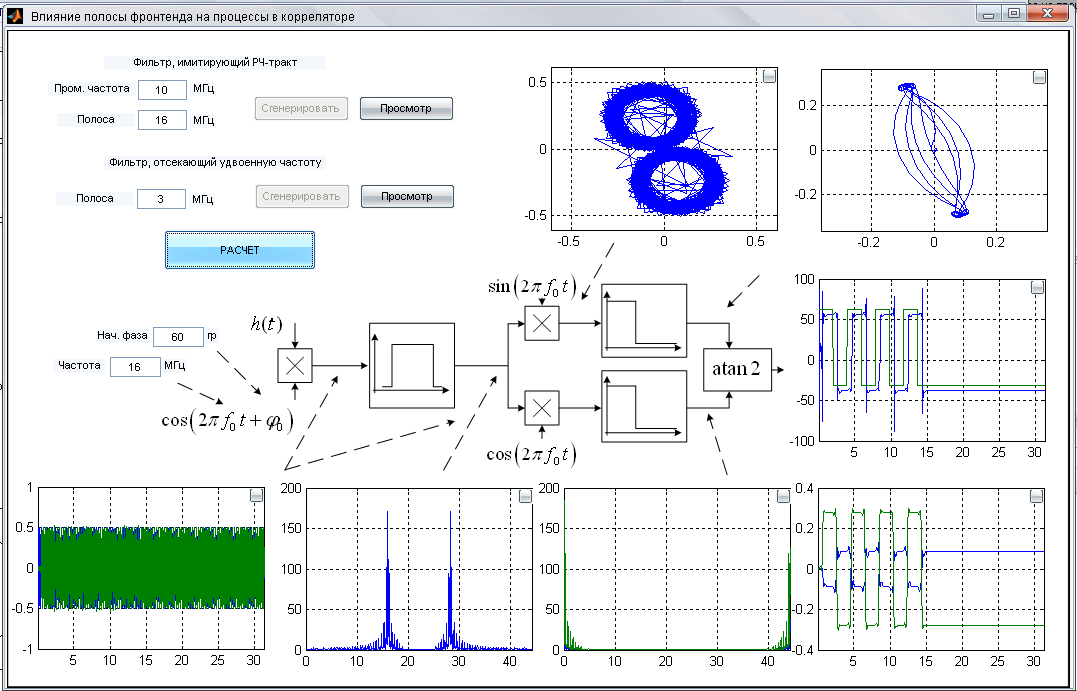Viewport: 1077px width, 691px height.
Task: Click the corner button on the top-right elliptical plot
Action: [1038, 77]
